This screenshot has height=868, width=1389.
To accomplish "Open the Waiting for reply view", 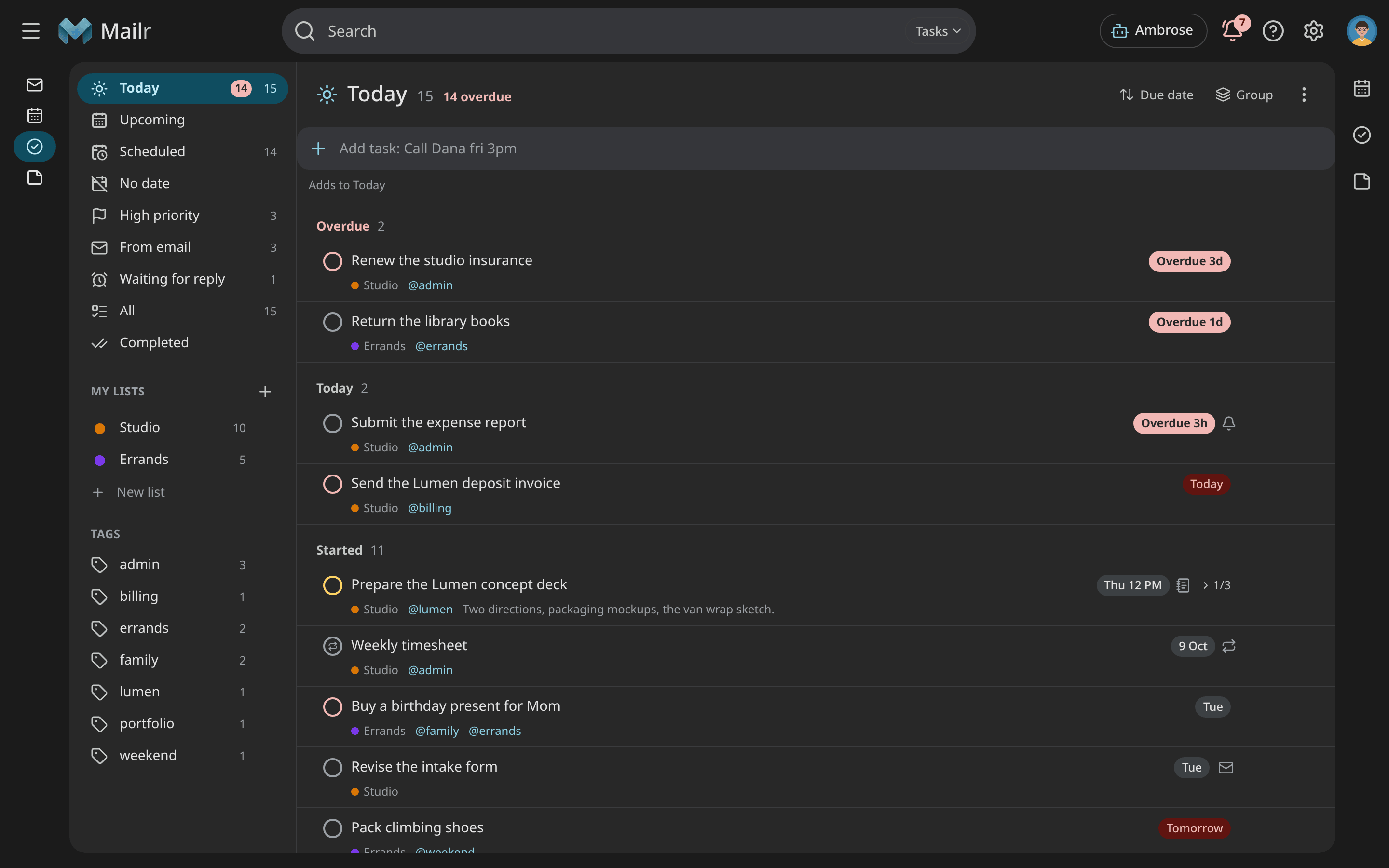I will [182, 279].
